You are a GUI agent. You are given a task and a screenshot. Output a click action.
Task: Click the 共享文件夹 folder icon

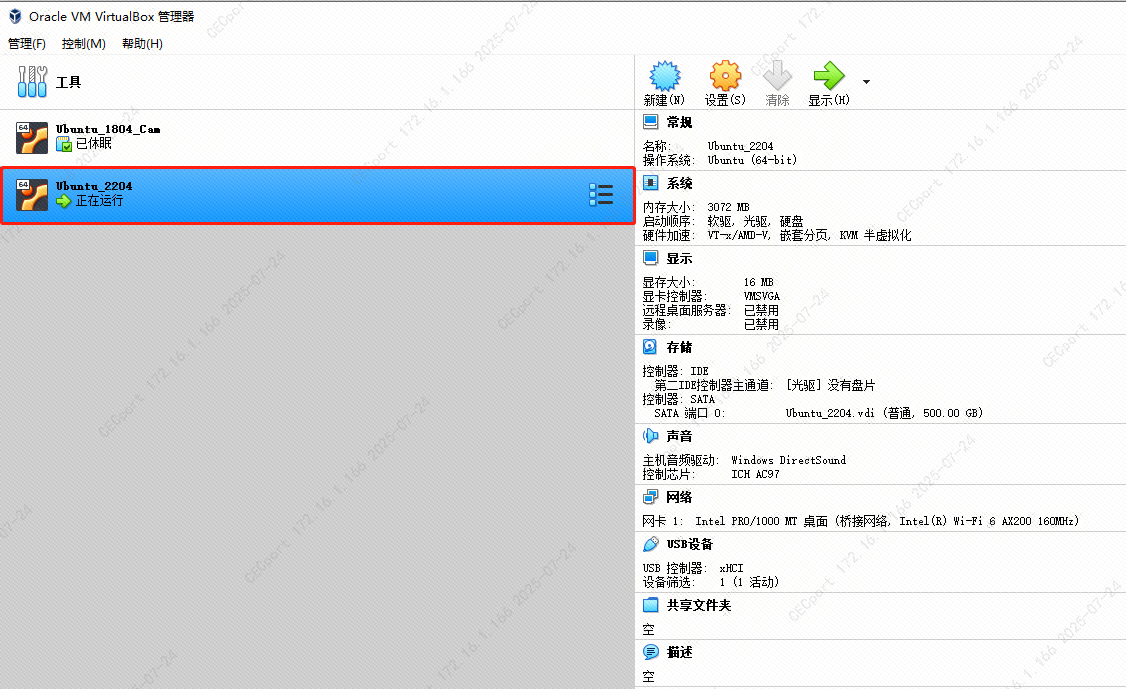coord(651,605)
